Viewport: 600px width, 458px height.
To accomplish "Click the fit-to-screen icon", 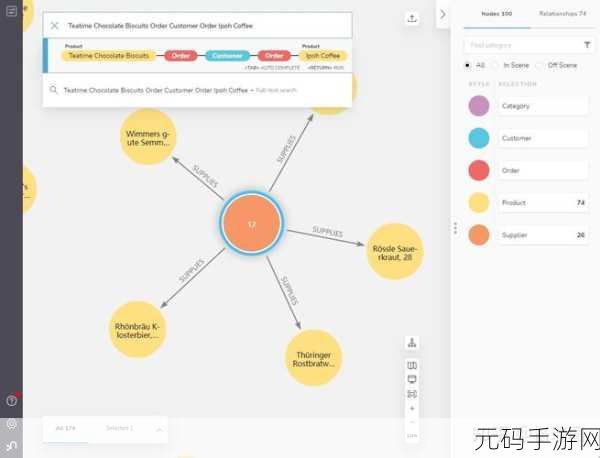I will [x=412, y=394].
